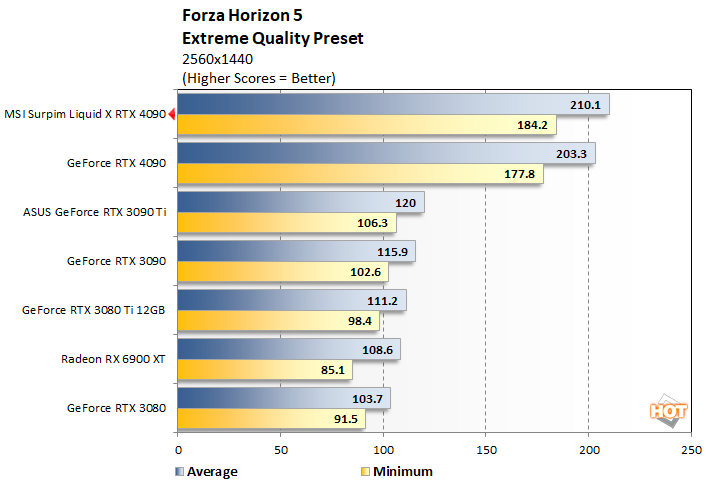Image resolution: width=708 pixels, height=481 pixels.
Task: Click the 210.1 average bar value
Action: click(x=585, y=105)
